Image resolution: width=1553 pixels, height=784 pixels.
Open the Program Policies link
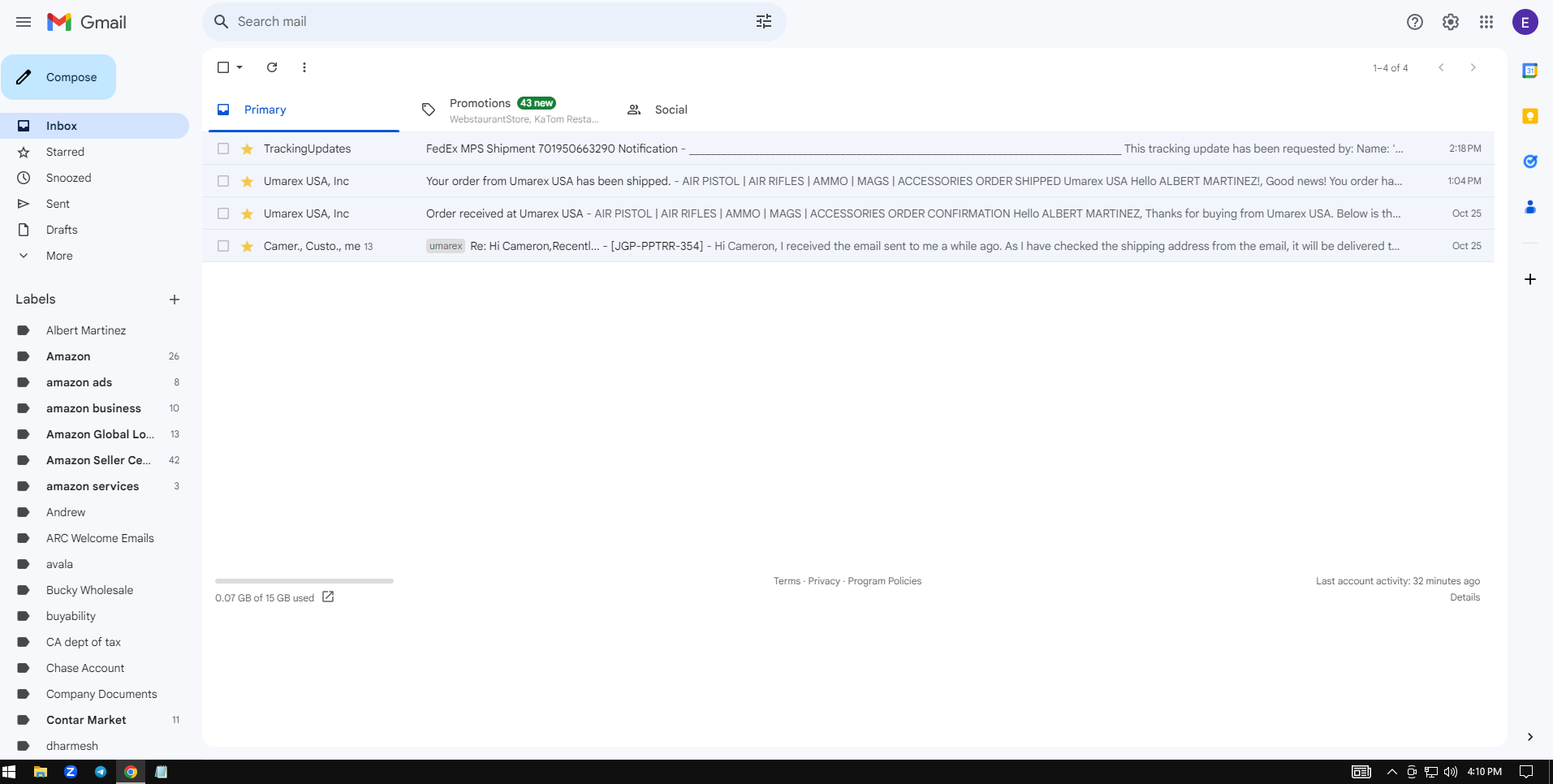[x=885, y=581]
